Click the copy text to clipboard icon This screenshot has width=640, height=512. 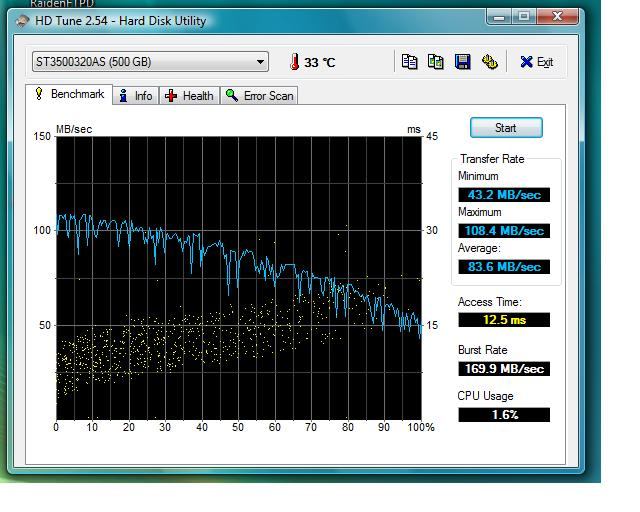409,62
